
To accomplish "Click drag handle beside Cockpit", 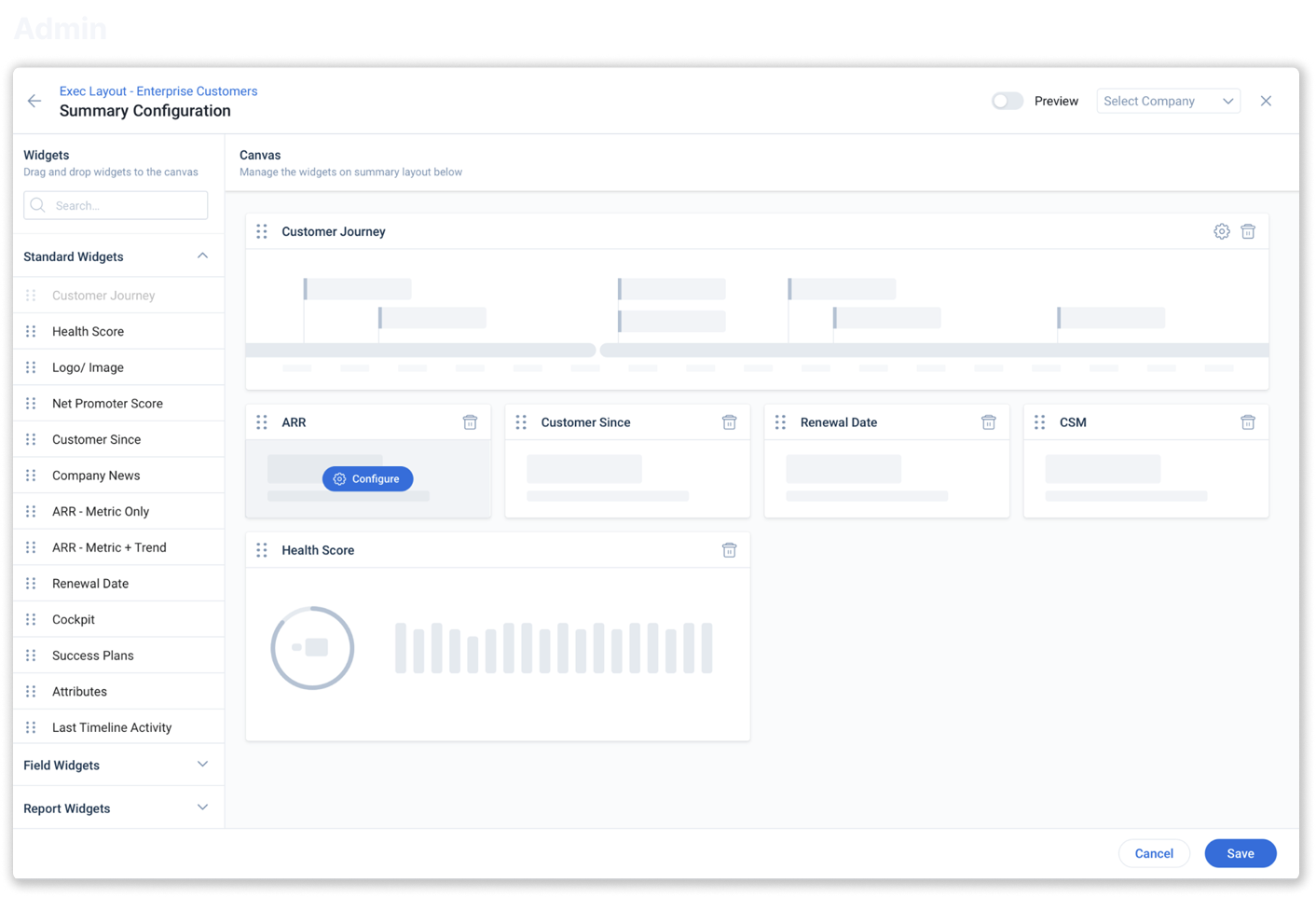I will [31, 619].
